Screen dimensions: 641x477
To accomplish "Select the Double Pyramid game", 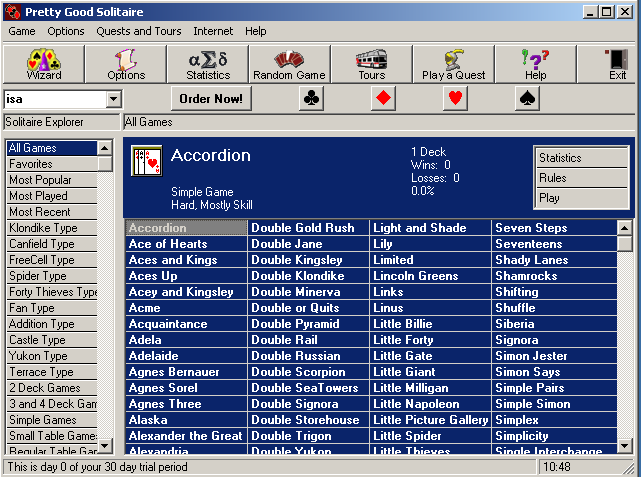I will (308, 324).
